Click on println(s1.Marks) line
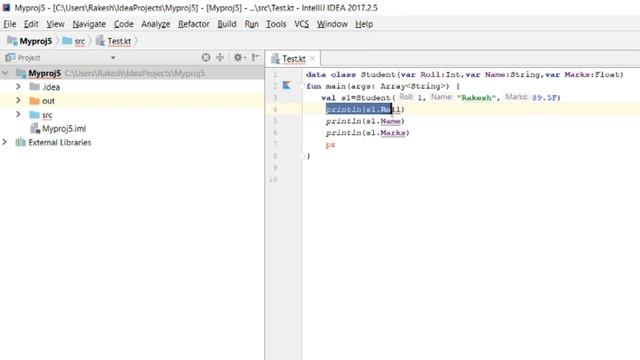The image size is (640, 360). pyautogui.click(x=367, y=133)
